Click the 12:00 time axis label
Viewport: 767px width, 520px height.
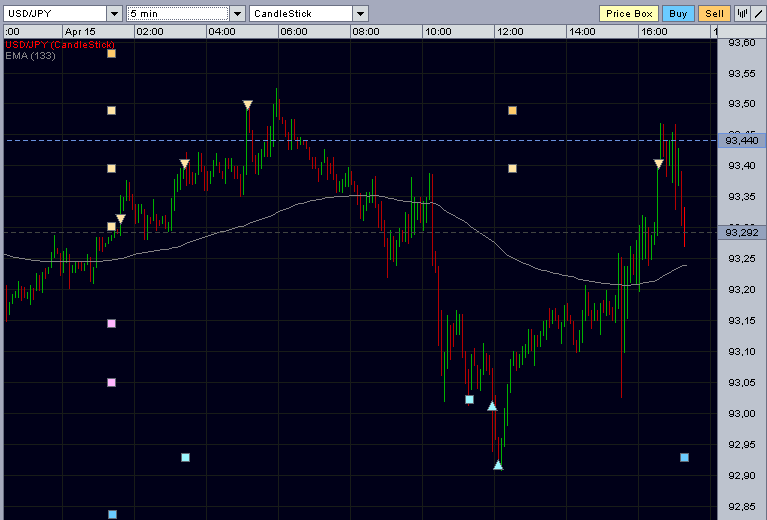click(x=510, y=32)
